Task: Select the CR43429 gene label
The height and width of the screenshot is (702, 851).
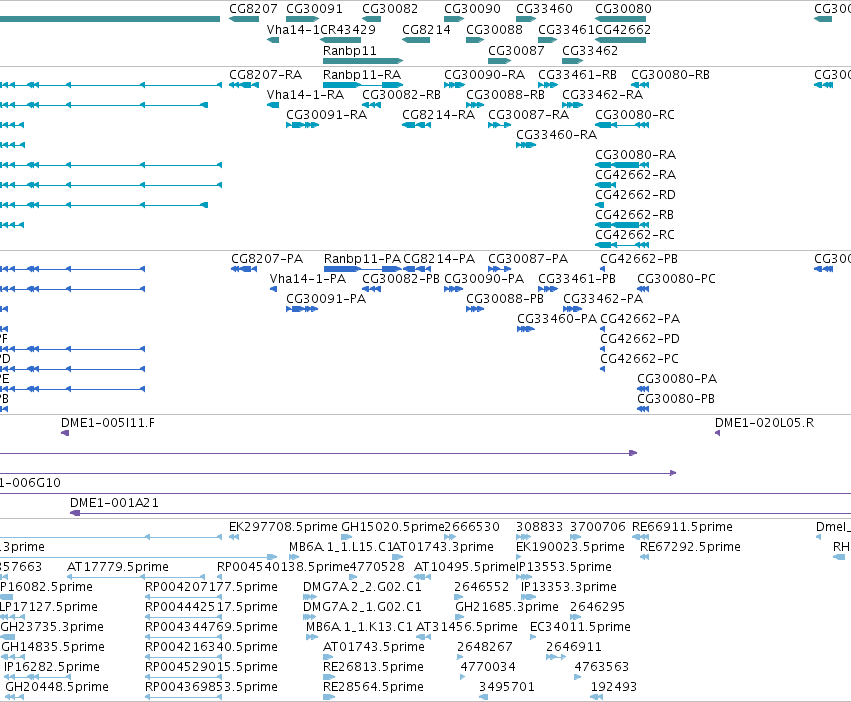Action: click(348, 29)
